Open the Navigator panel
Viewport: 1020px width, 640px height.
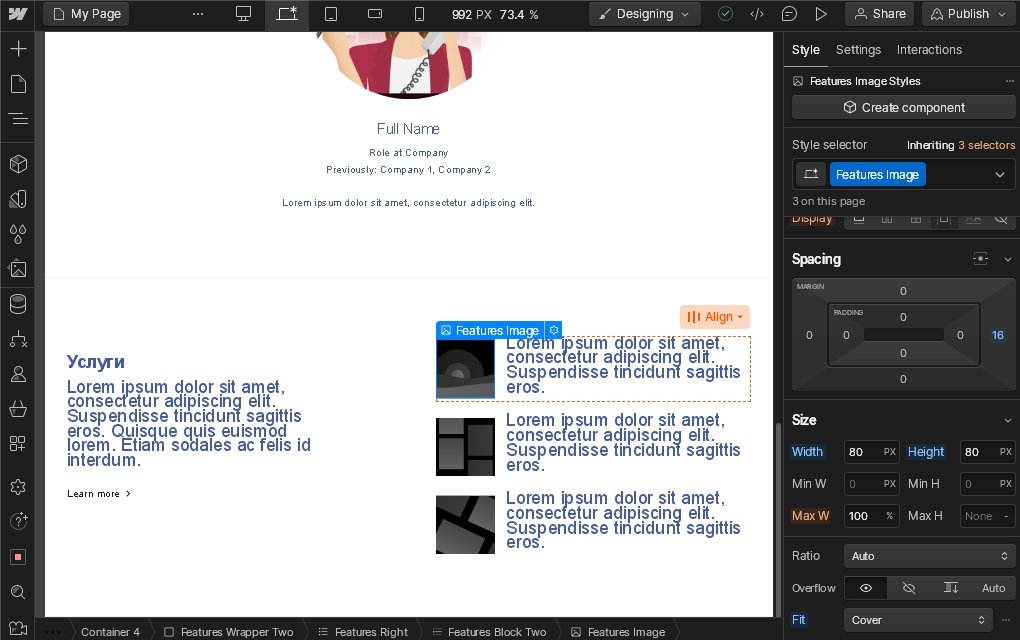tap(18, 119)
